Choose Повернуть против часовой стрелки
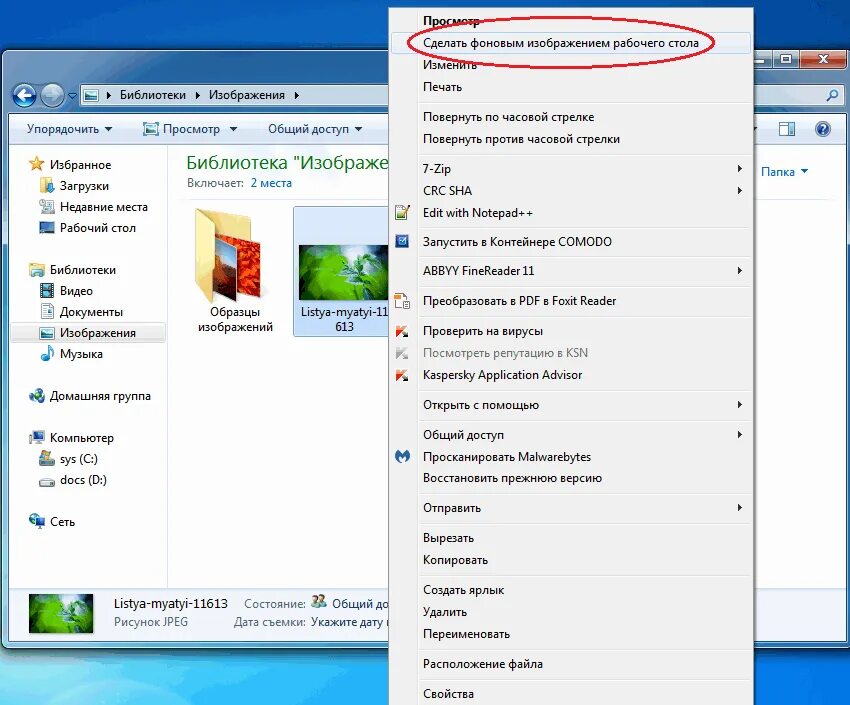This screenshot has width=850, height=705. coord(571,139)
